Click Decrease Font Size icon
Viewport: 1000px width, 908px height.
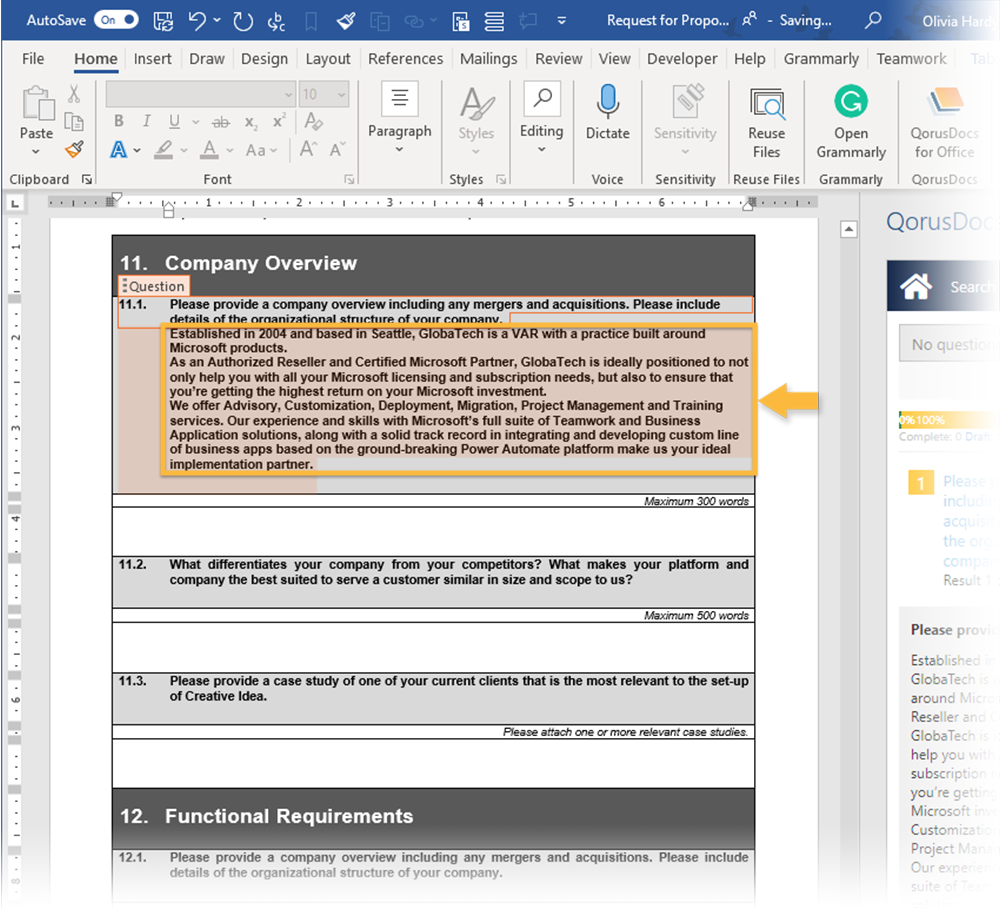point(337,150)
